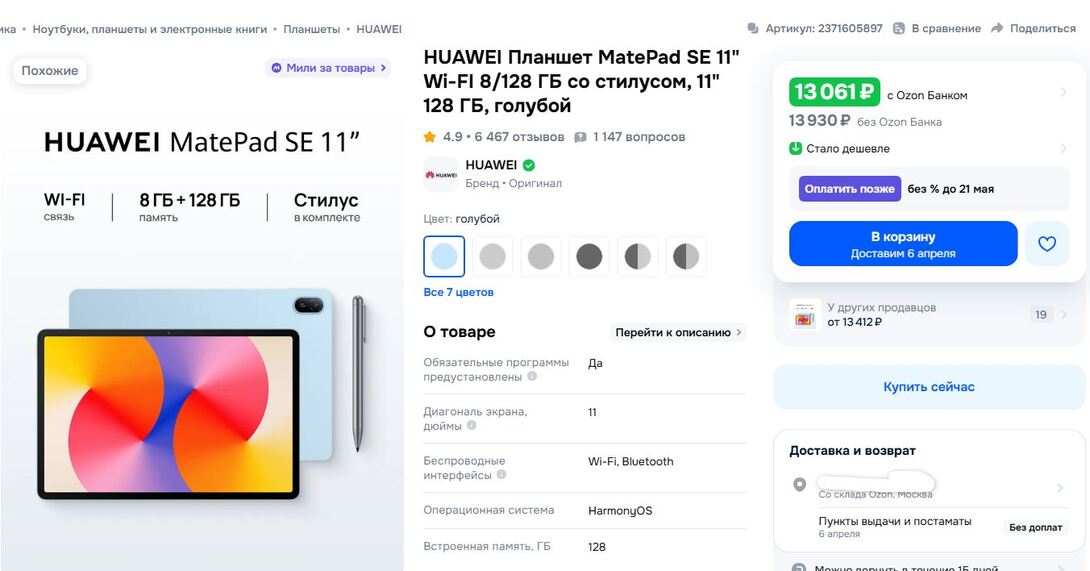
Task: Click the В корзину button
Action: tap(903, 243)
